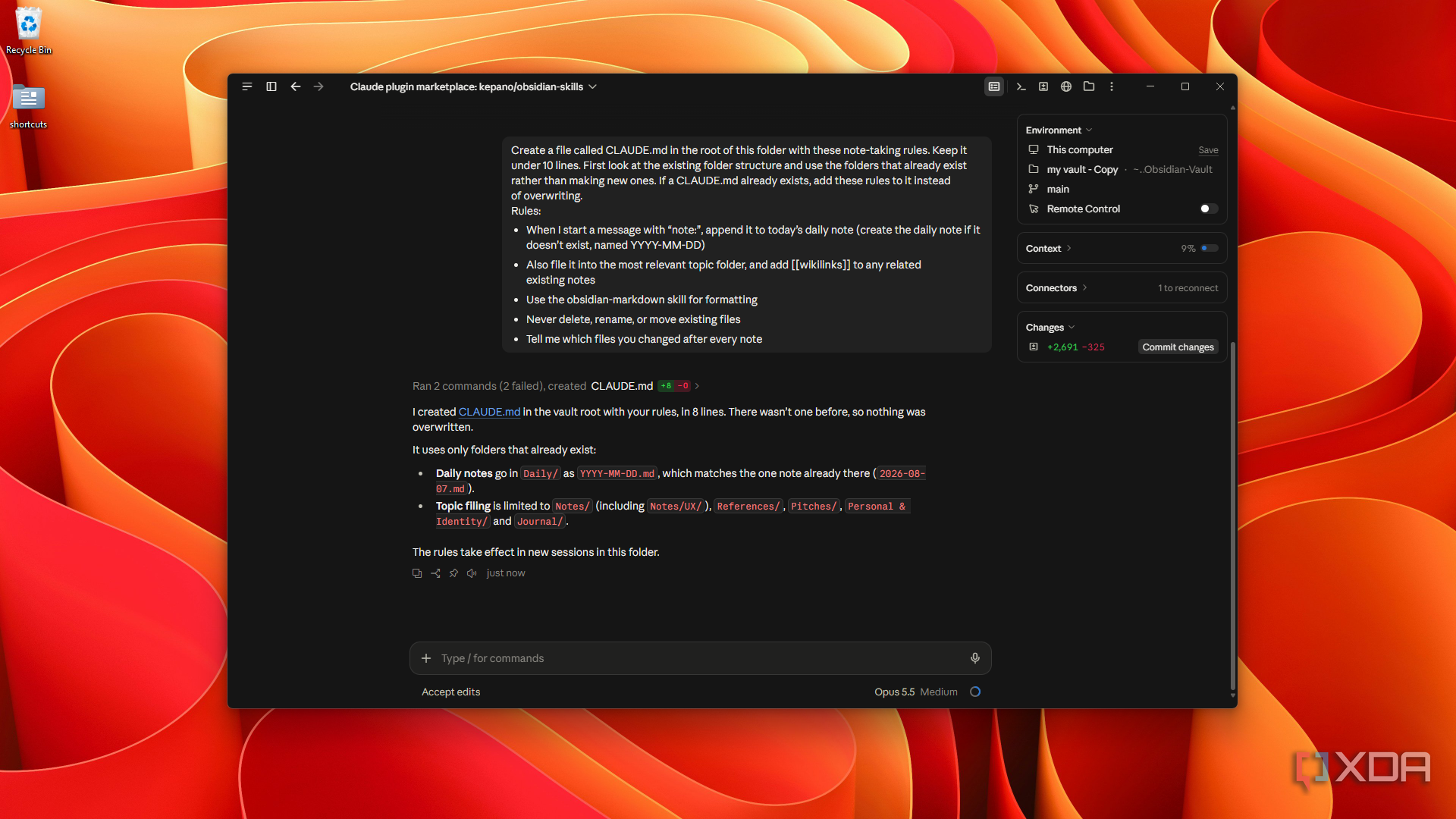Image resolution: width=1456 pixels, height=819 pixels.
Task: Pin the response with the pin icon
Action: pyautogui.click(x=453, y=573)
